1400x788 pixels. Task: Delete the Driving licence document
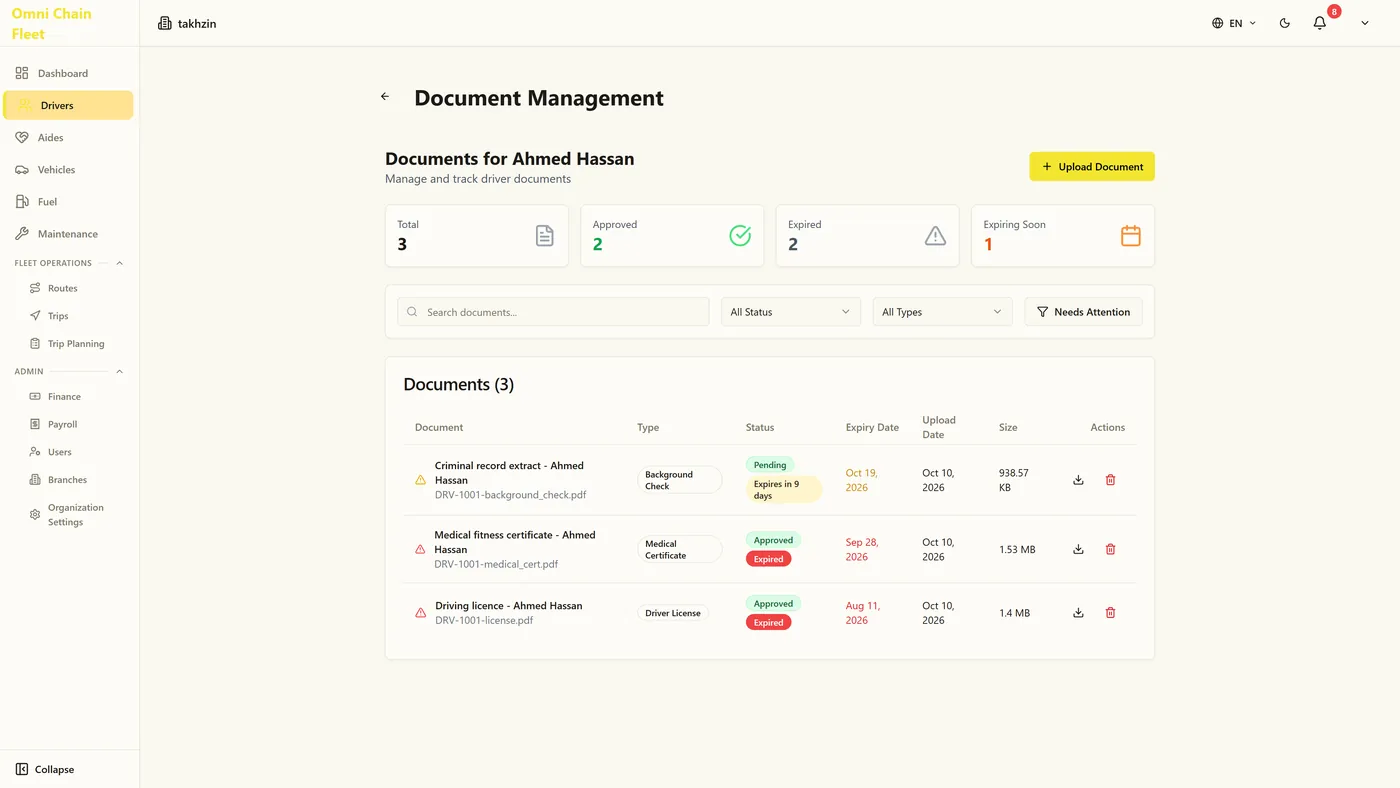point(1110,613)
